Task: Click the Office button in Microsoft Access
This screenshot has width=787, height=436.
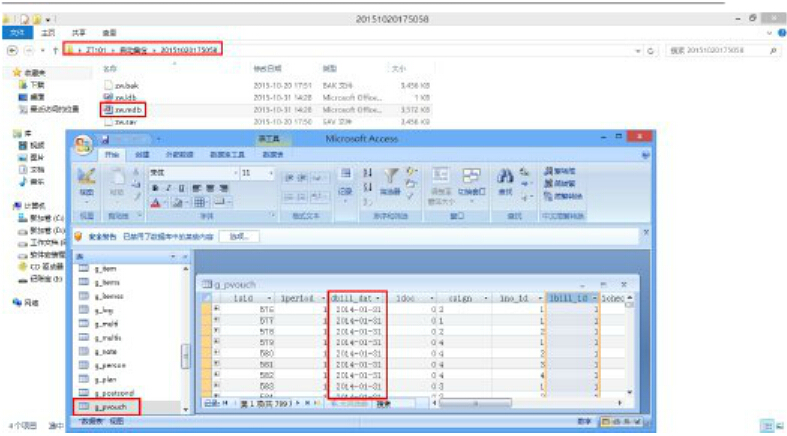Action: point(83,145)
